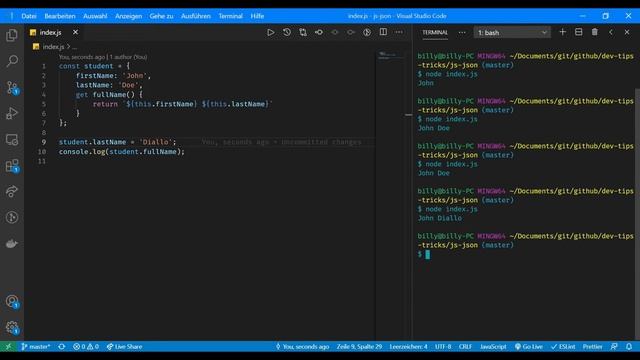Click 'You, seconds ago' blame status item
The height and width of the screenshot is (360, 640).
tap(302, 347)
